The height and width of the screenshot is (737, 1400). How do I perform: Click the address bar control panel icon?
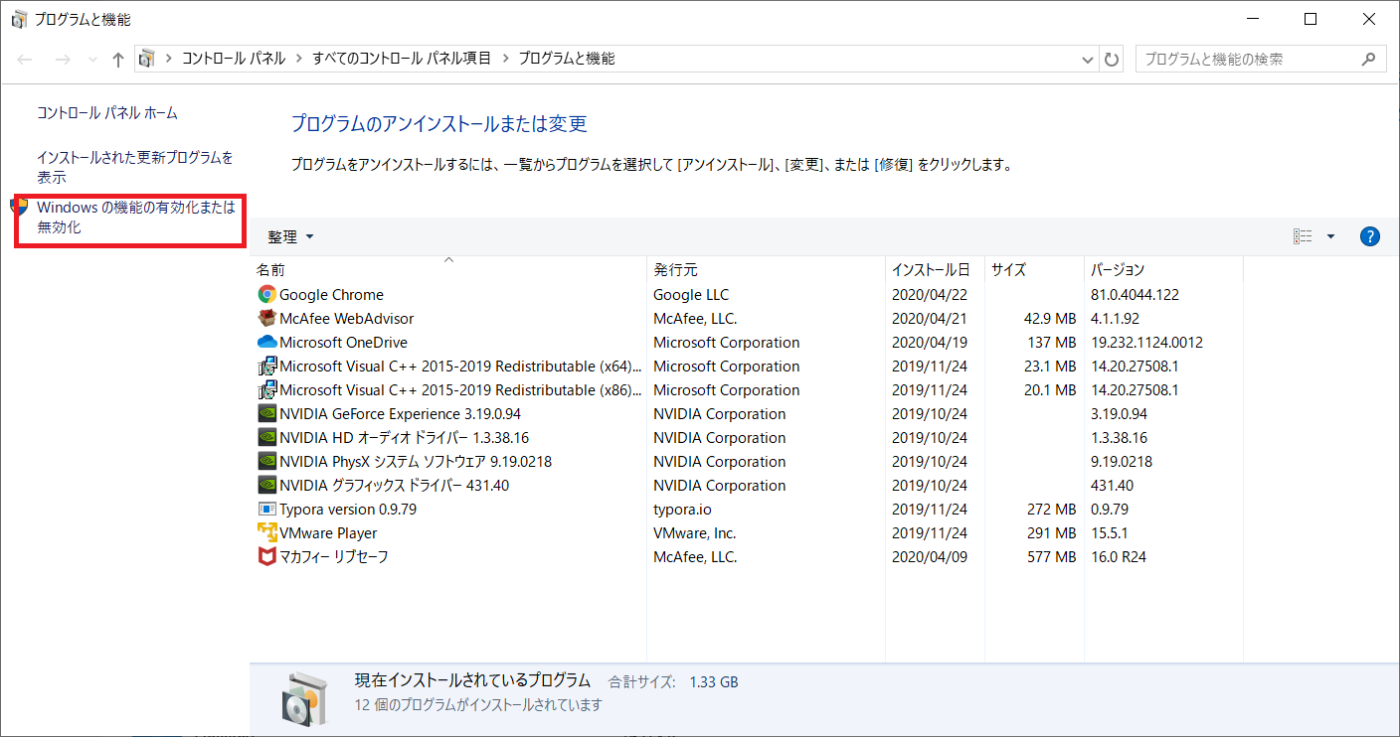tap(147, 59)
